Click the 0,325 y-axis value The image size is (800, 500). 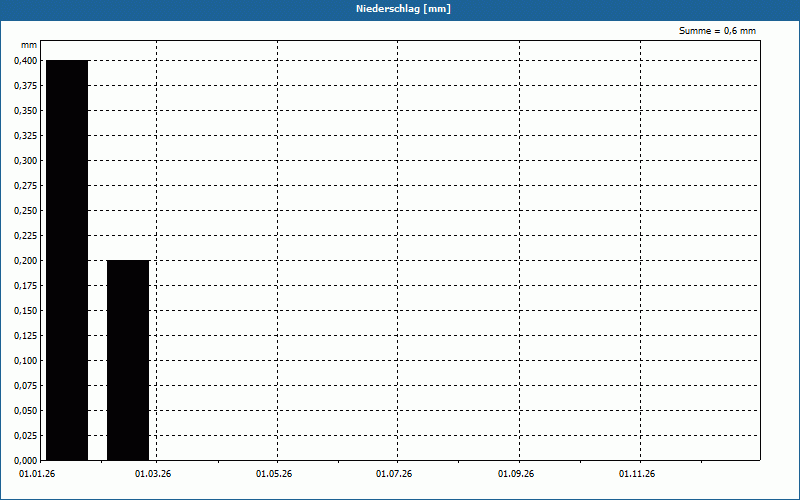tap(26, 136)
